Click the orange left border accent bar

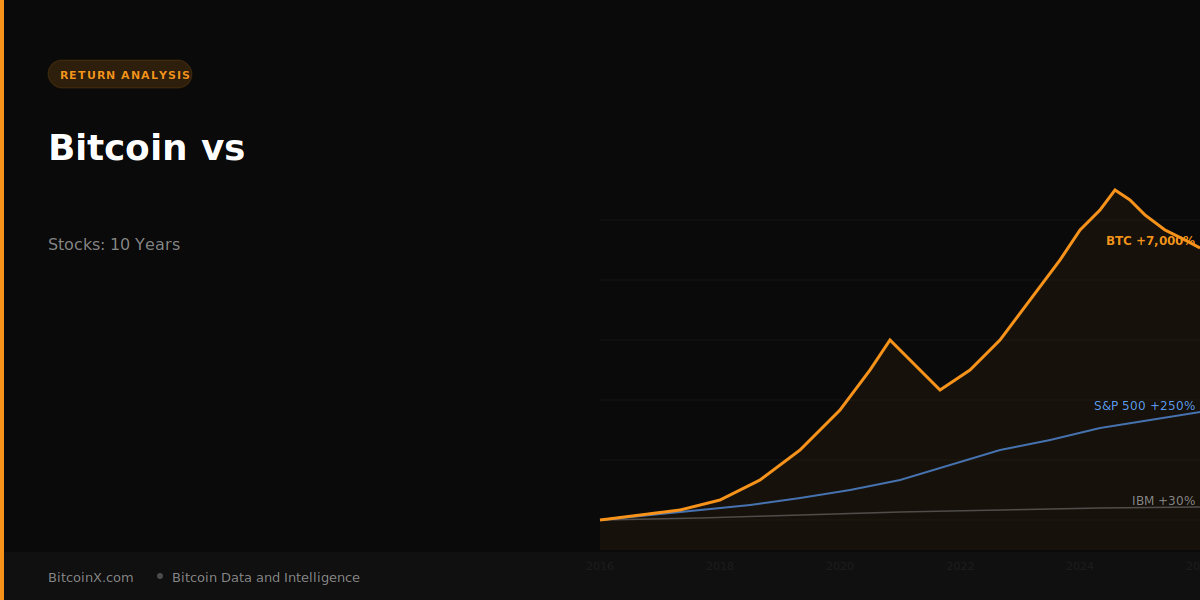[2, 300]
